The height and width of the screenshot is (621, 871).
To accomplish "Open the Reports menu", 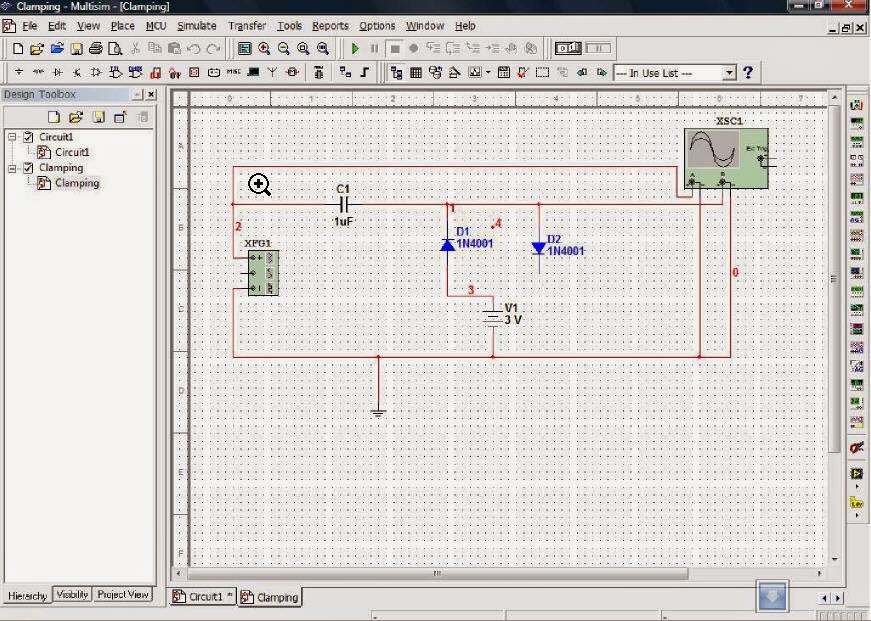I will (330, 26).
